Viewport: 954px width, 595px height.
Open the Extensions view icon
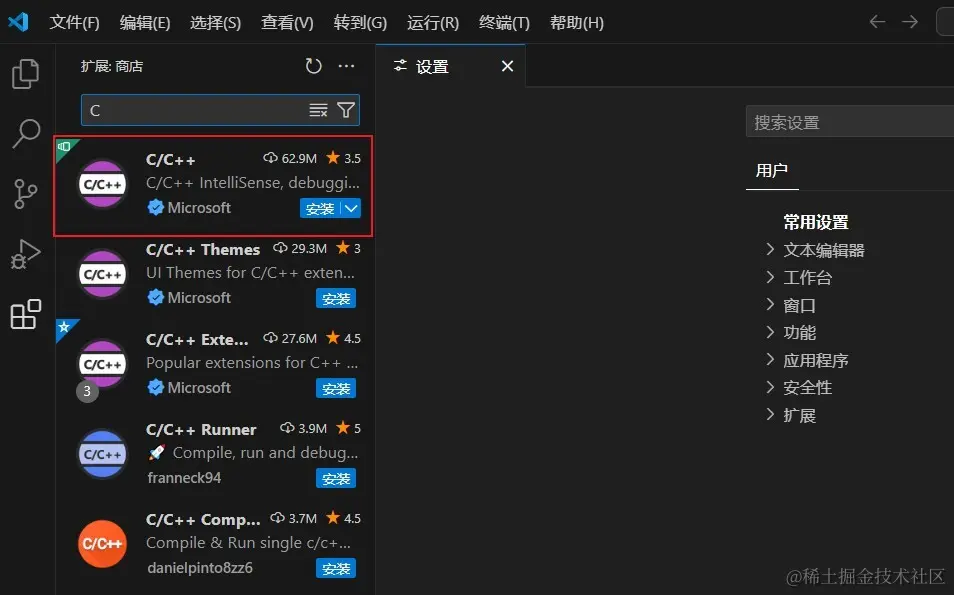26,314
